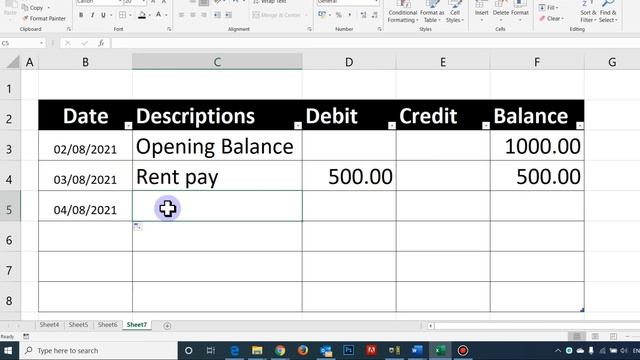Open the Font Color dropdown arrow

[x=166, y=16]
